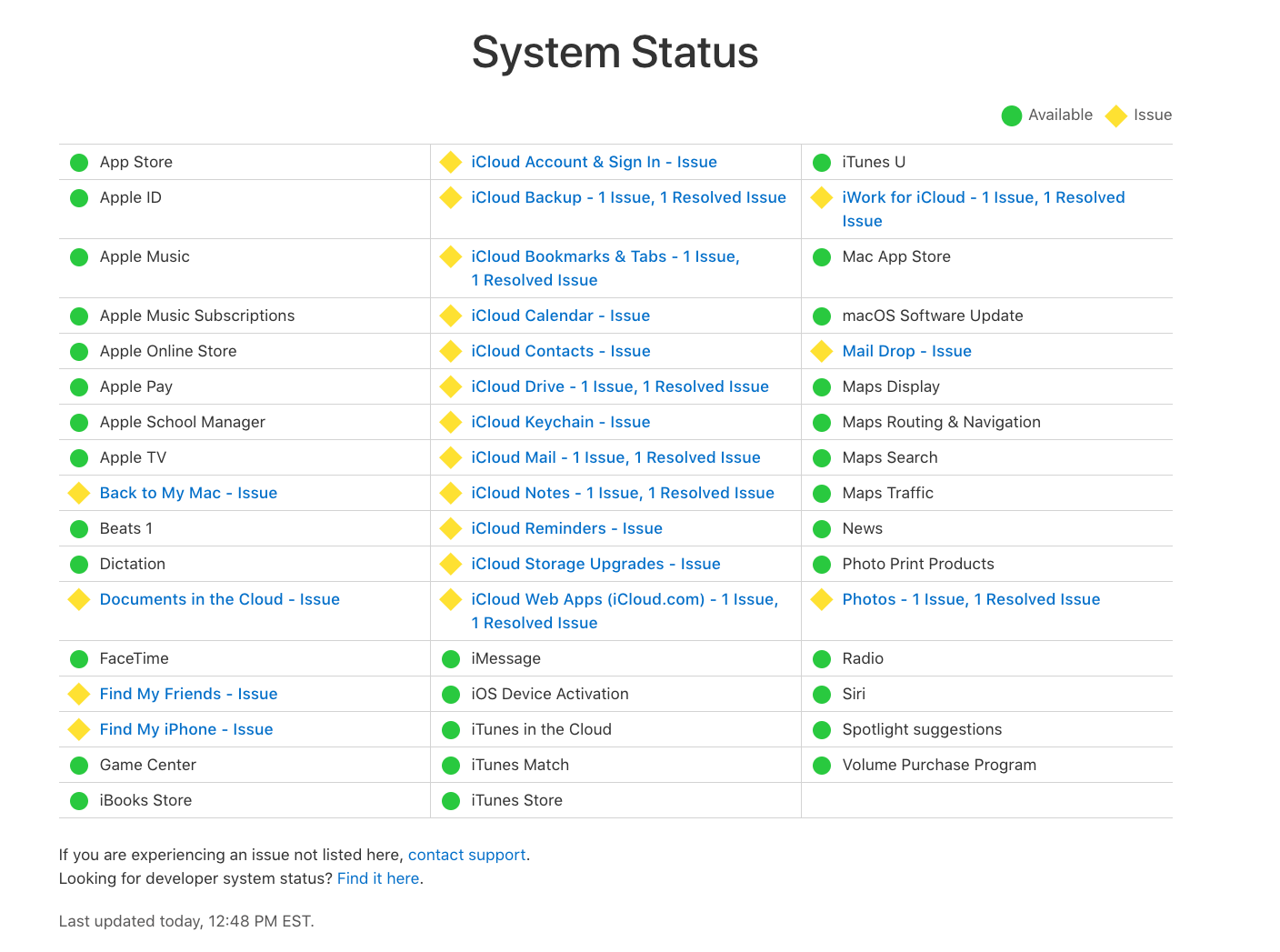The width and height of the screenshot is (1280, 952).
Task: Open the iWork for iCloud issue link
Action: click(x=983, y=198)
